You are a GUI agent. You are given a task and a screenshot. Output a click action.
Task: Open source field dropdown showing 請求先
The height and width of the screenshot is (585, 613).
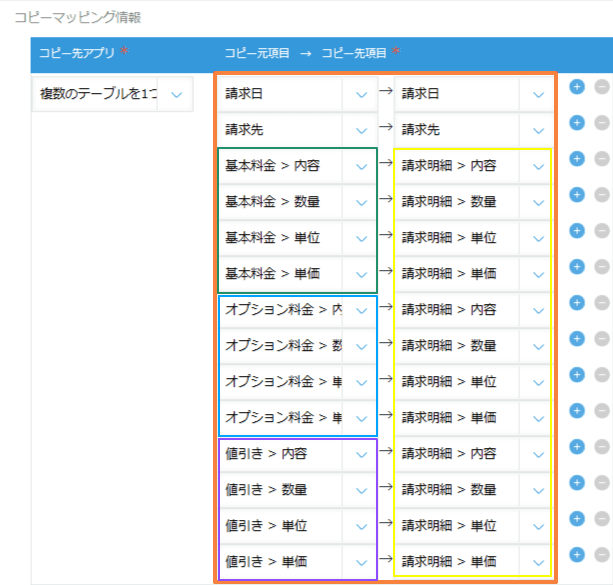(298, 130)
